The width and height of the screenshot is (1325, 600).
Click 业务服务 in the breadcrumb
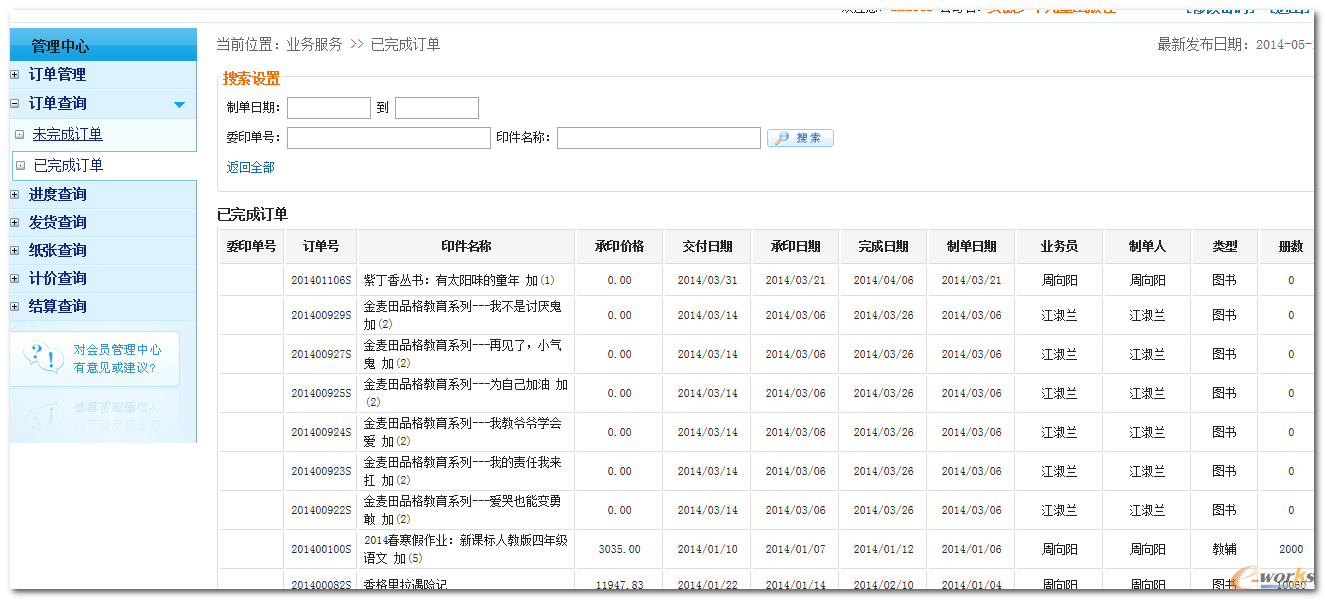(314, 44)
